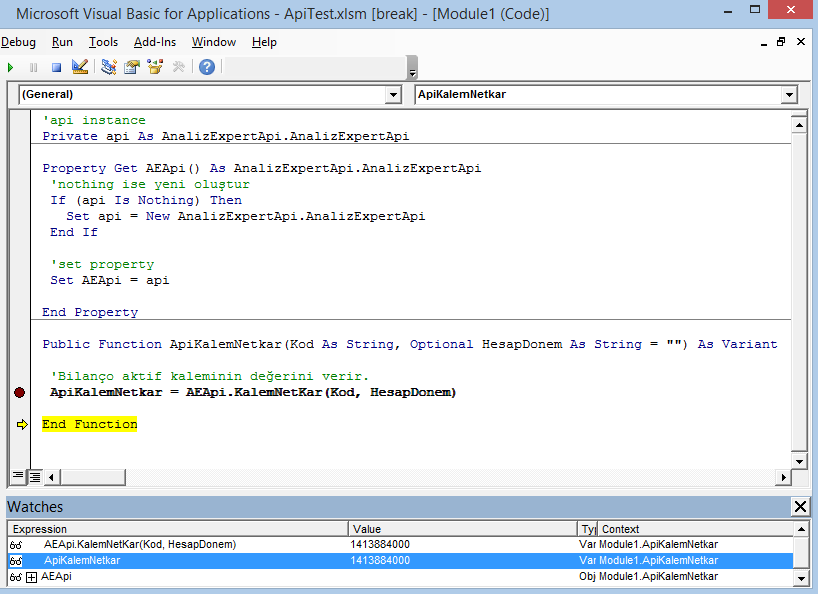Screen dimensions: 818x594
Task: Toggle Design Mode icon in toolbar
Action: pyautogui.click(x=80, y=67)
